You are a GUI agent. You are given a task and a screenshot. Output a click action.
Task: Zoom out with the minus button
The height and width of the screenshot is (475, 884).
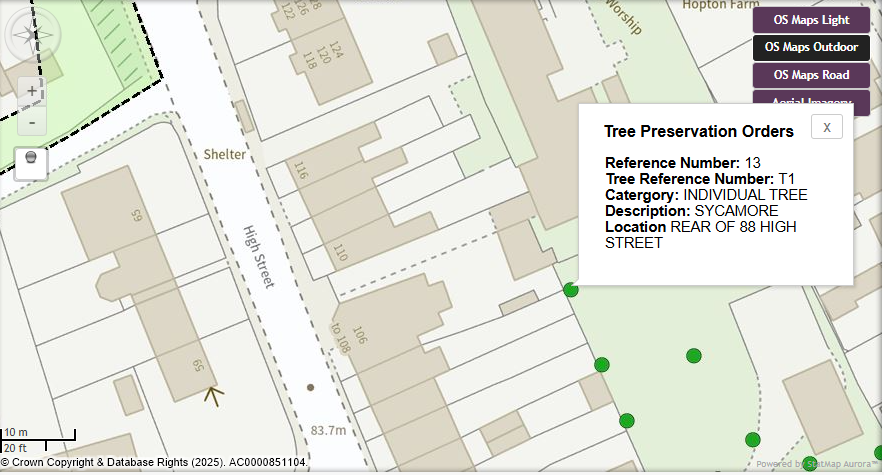pyautogui.click(x=32, y=122)
